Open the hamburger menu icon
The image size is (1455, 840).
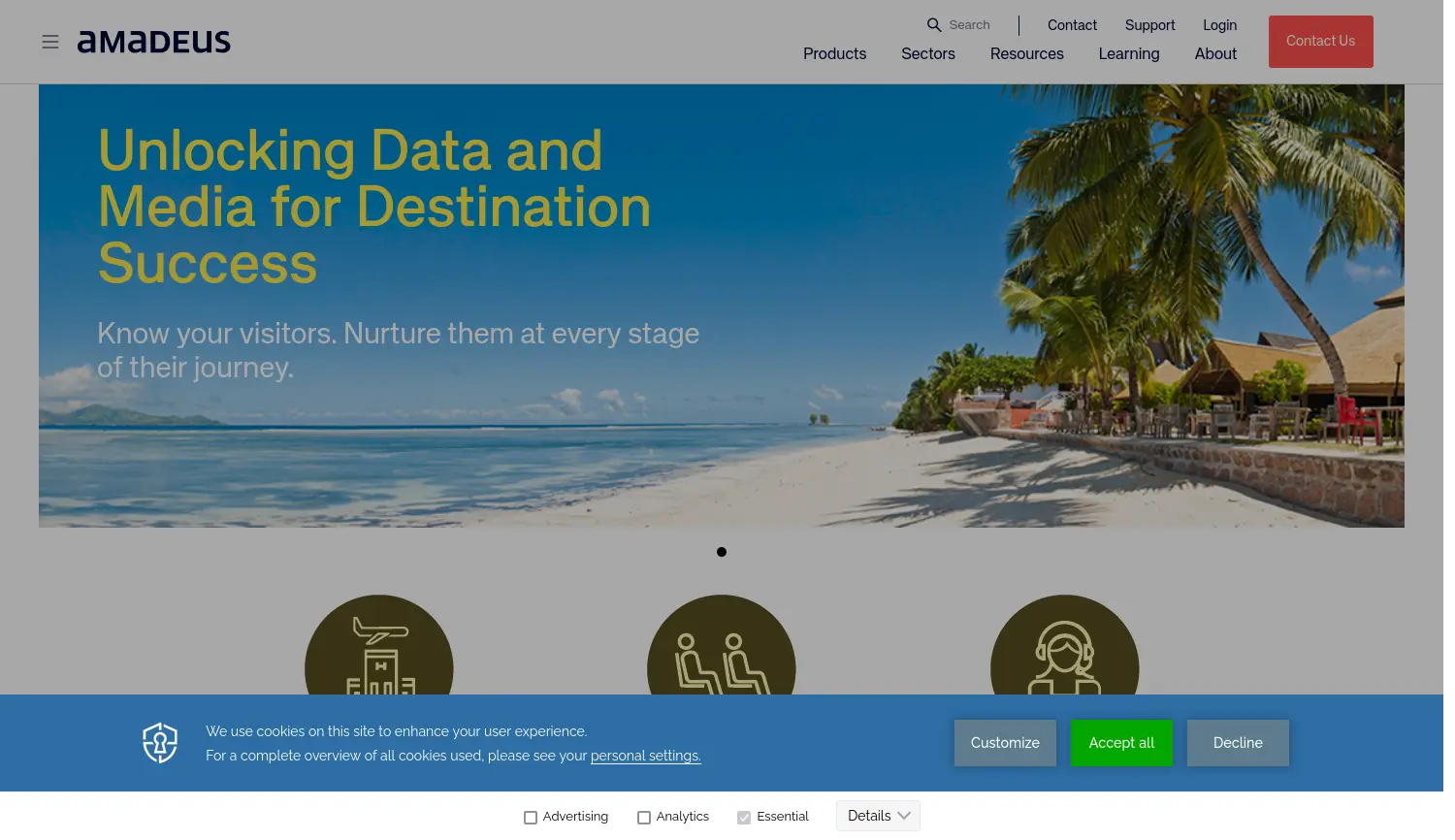pyautogui.click(x=50, y=42)
